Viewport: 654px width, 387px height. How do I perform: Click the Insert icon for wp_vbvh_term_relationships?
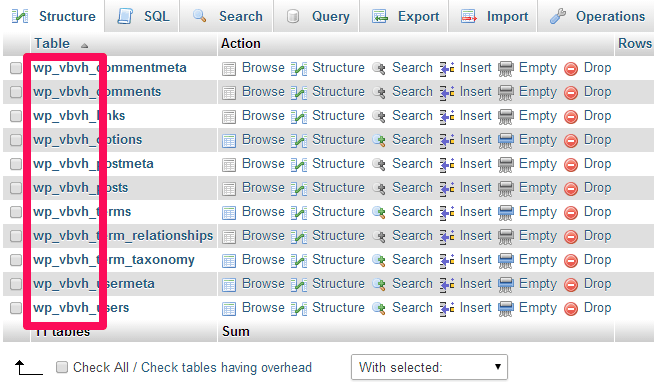tap(447, 236)
